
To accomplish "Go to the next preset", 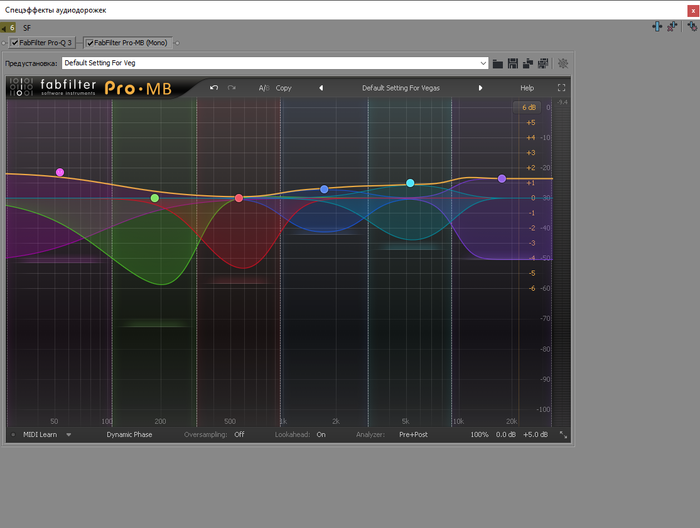I will point(480,88).
